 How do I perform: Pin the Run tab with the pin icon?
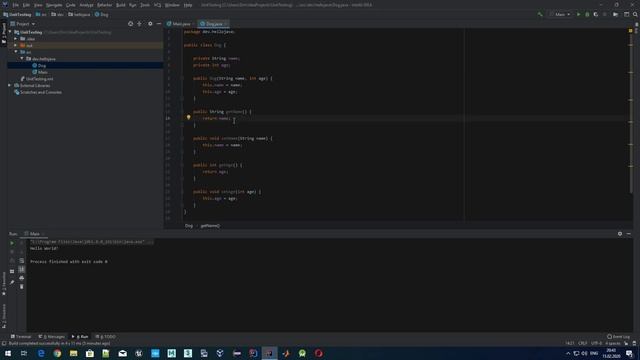click(x=12, y=282)
